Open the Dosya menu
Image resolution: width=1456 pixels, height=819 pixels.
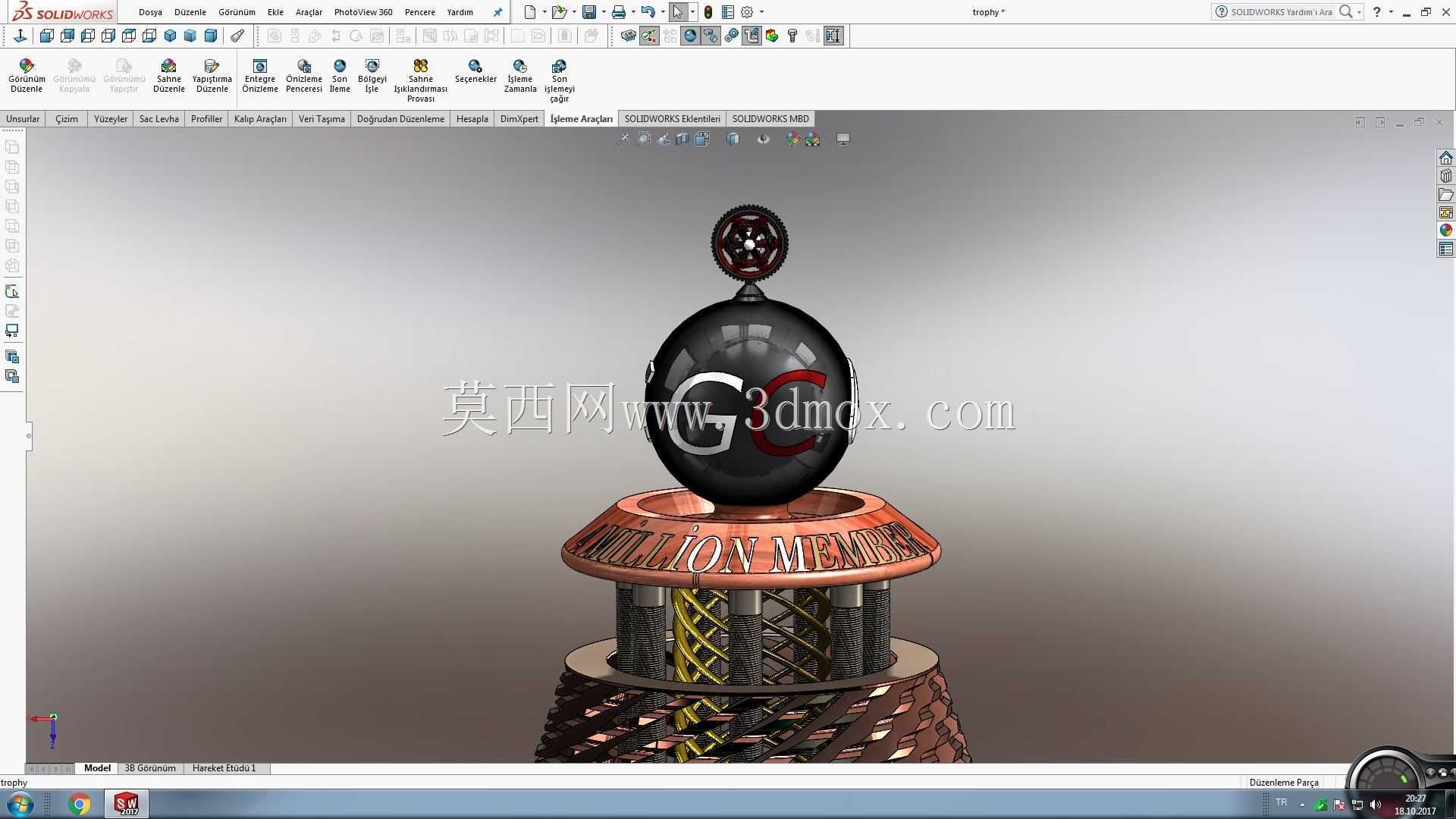[150, 12]
